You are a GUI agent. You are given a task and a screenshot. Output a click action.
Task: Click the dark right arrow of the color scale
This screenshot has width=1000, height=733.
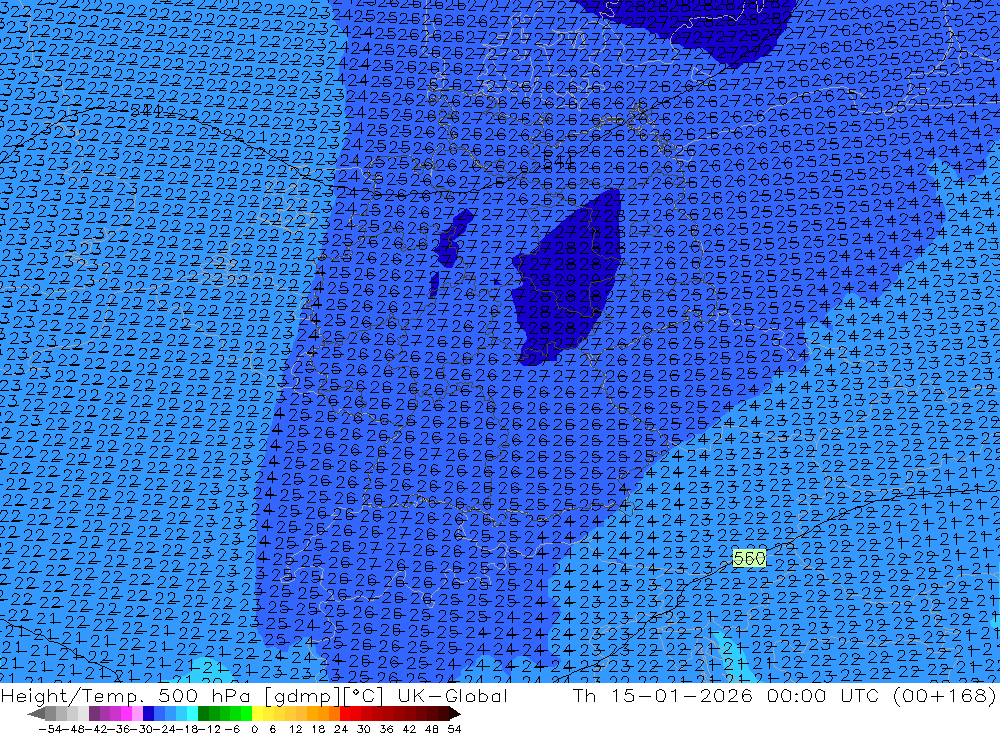click(455, 714)
